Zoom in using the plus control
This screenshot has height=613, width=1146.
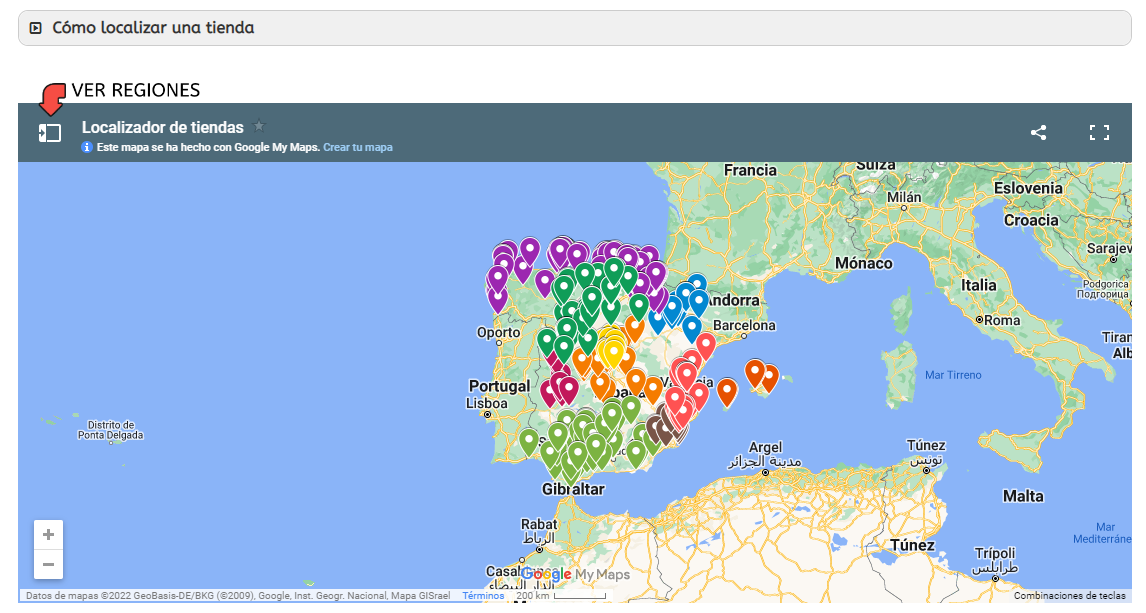pos(48,534)
